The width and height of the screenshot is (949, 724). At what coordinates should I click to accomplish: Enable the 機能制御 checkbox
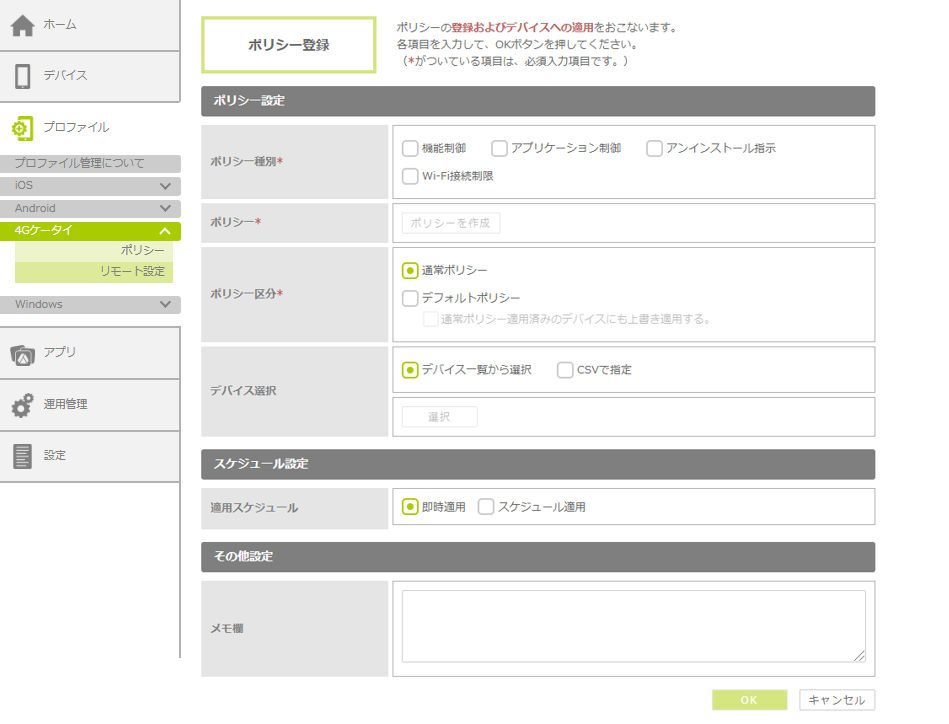[x=410, y=149]
